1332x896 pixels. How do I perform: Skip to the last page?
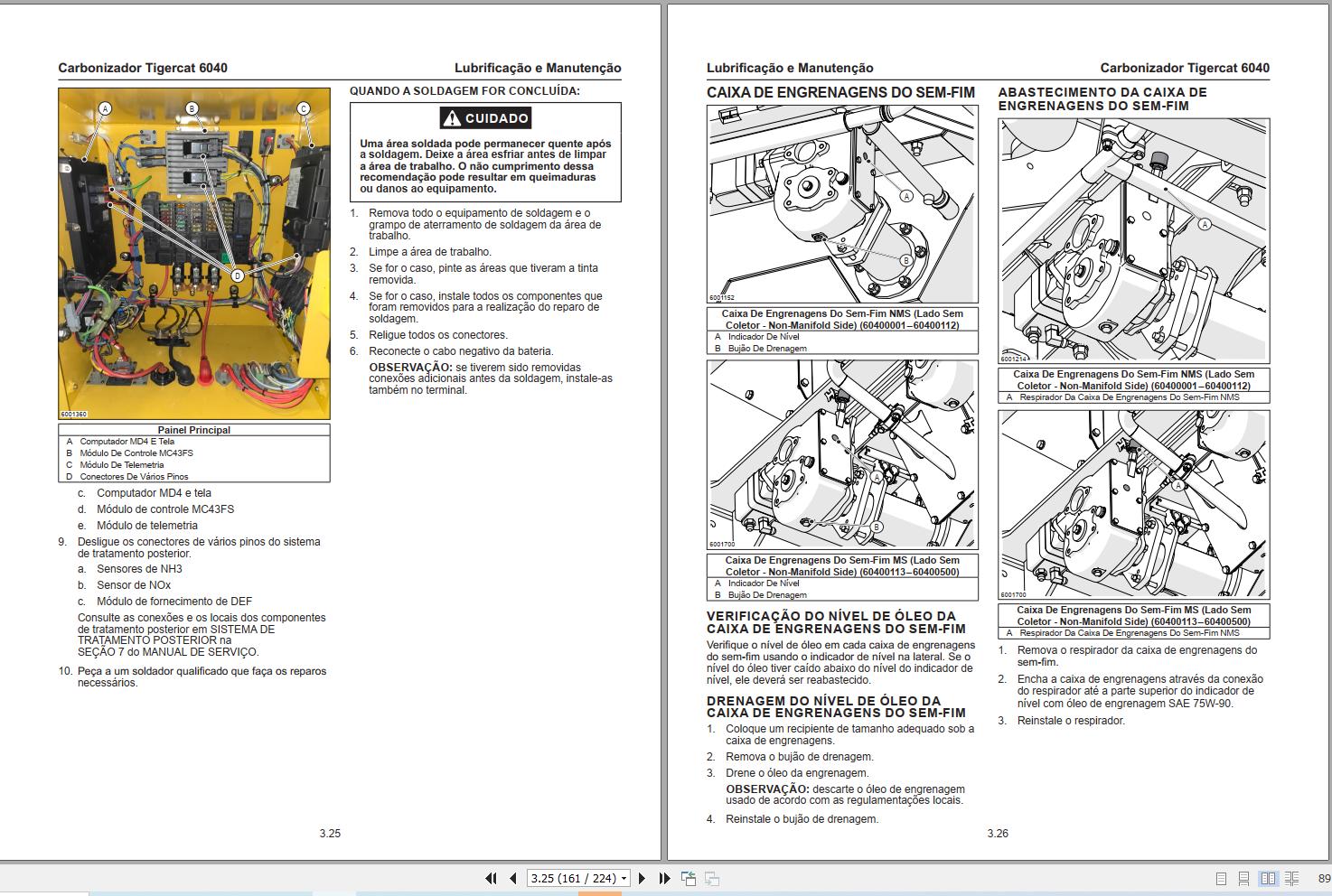coord(664,877)
